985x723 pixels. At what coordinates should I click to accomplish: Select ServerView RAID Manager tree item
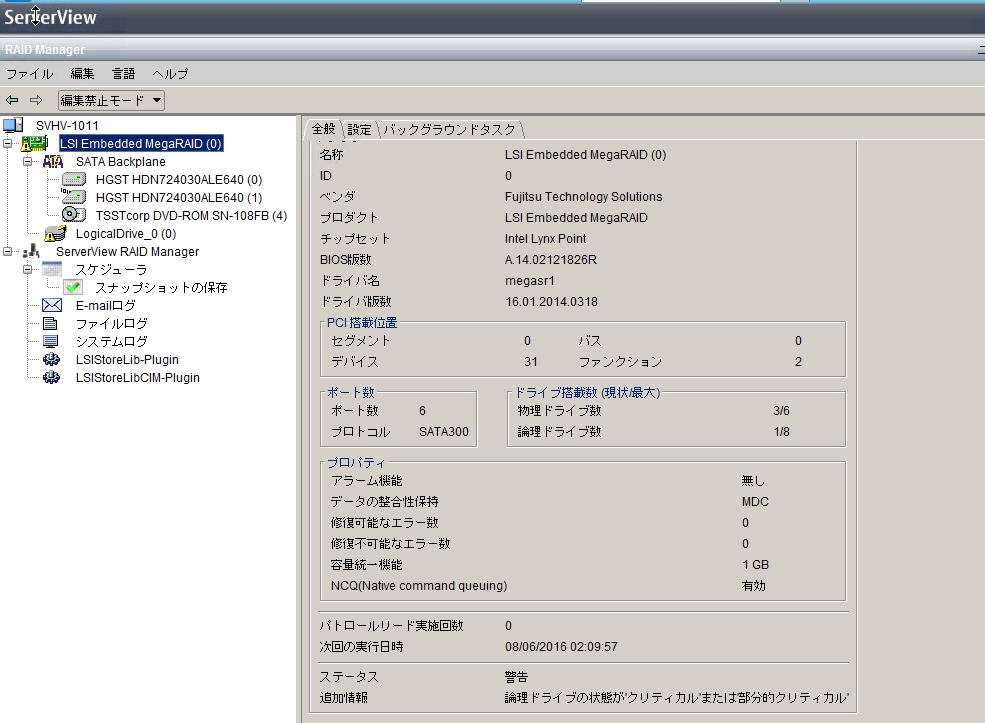pos(128,252)
